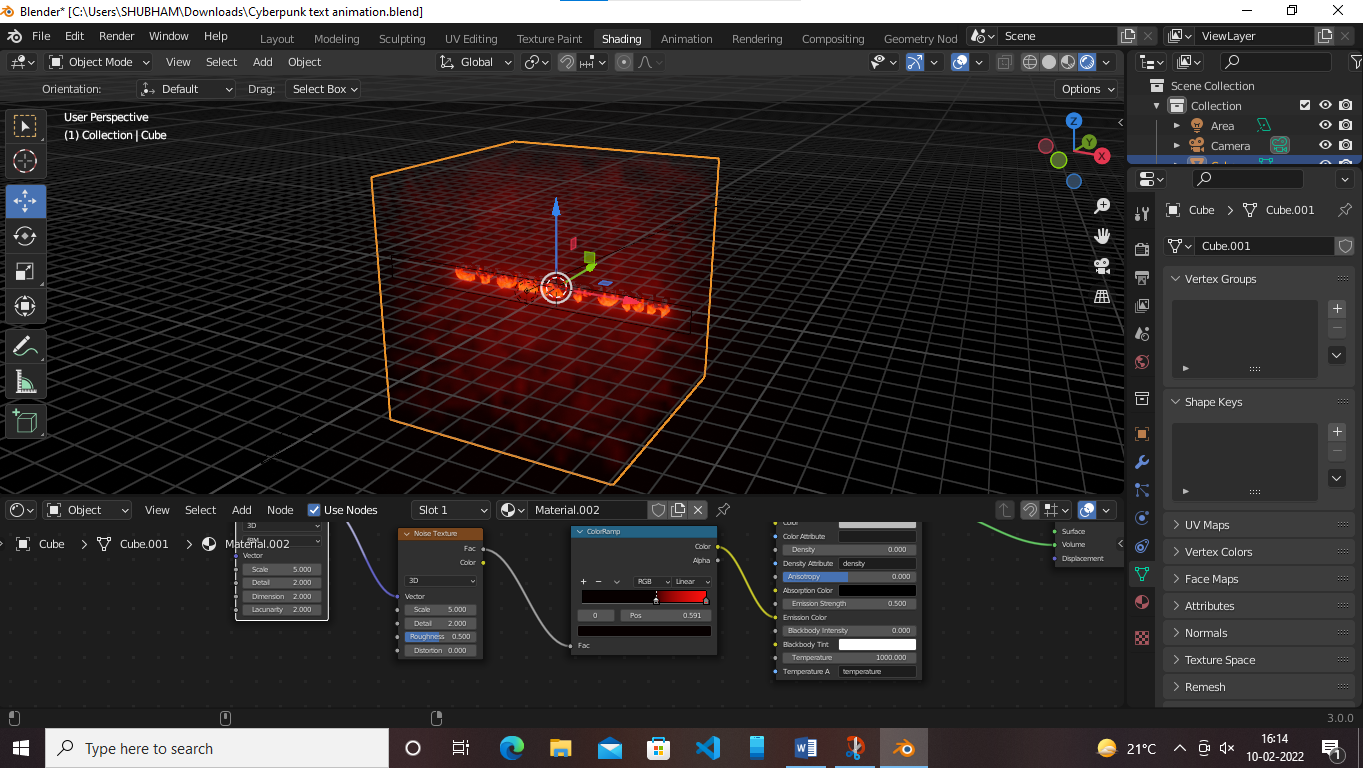Select the Measure tool
This screenshot has height=768, width=1363.
tap(26, 381)
